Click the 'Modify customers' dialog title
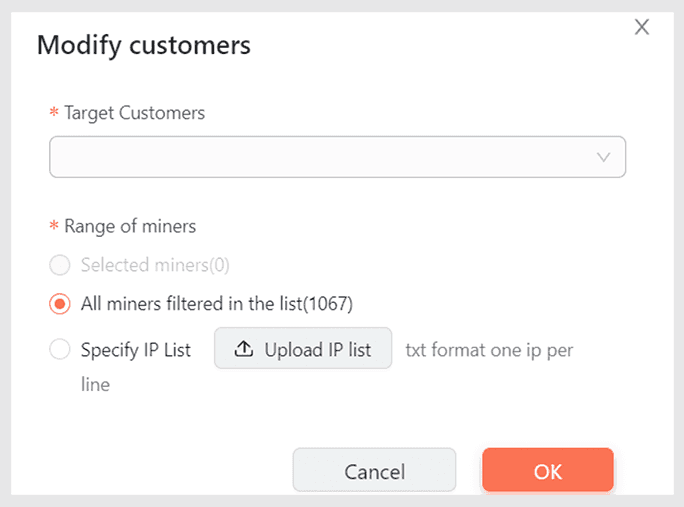The image size is (684, 507). point(143,45)
